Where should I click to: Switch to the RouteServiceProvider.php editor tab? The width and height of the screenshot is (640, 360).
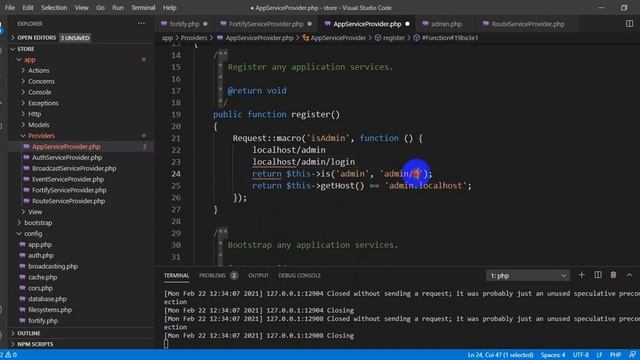(x=528, y=24)
